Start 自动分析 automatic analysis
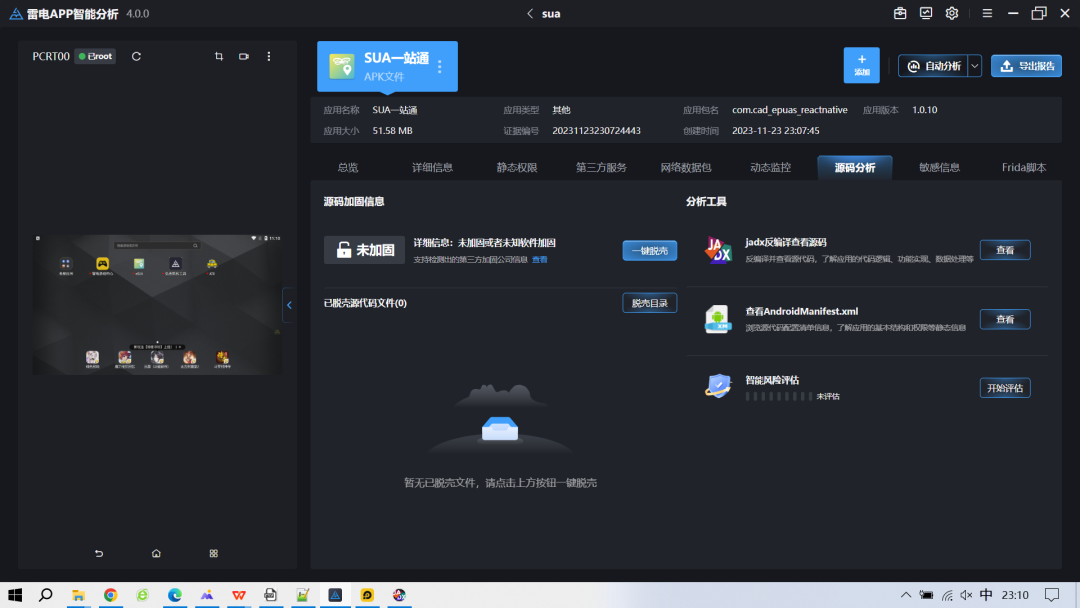This screenshot has height=608, width=1080. (x=933, y=66)
